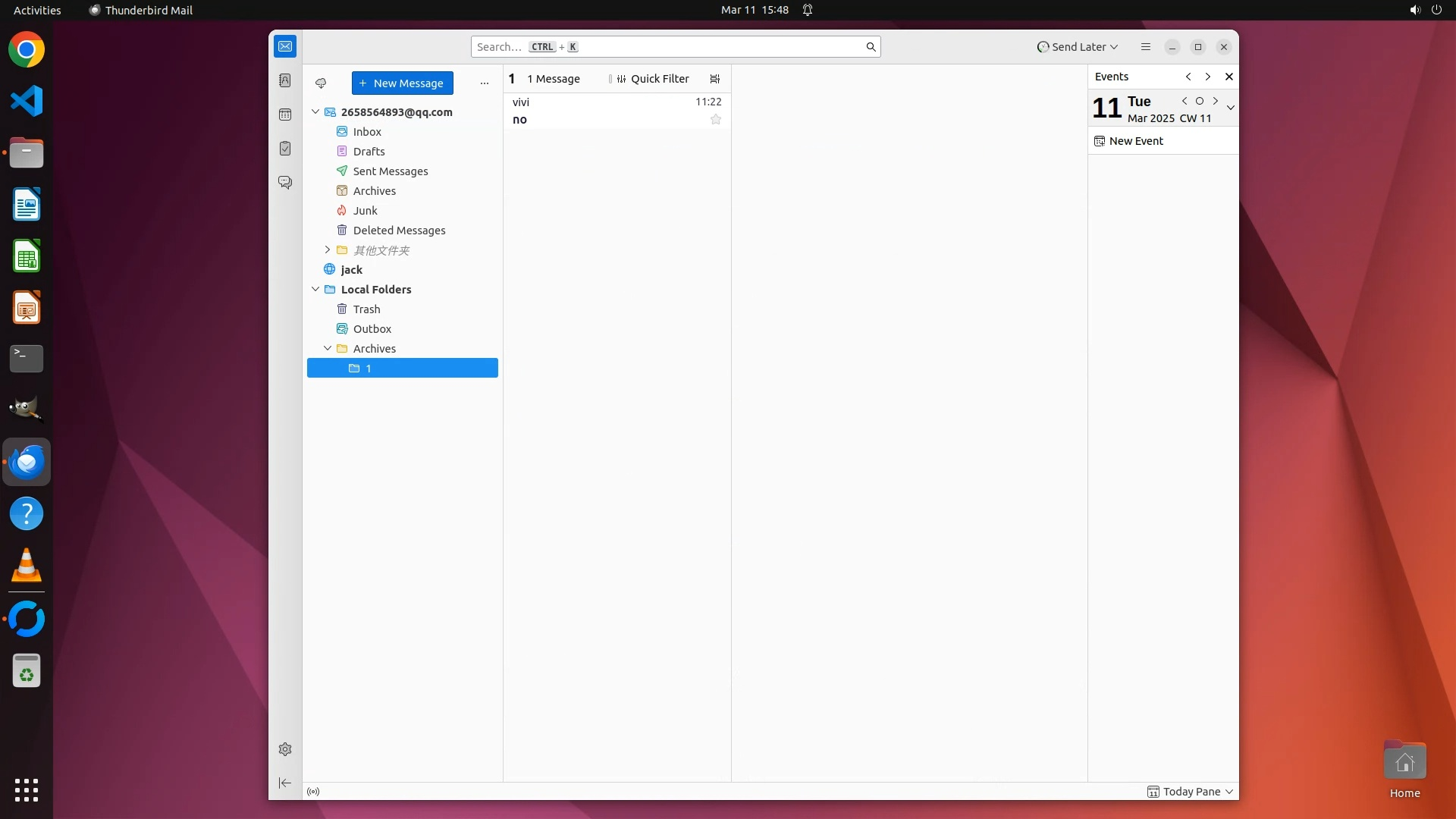
Task: Open the Send Later dropdown
Action: coord(1078,47)
